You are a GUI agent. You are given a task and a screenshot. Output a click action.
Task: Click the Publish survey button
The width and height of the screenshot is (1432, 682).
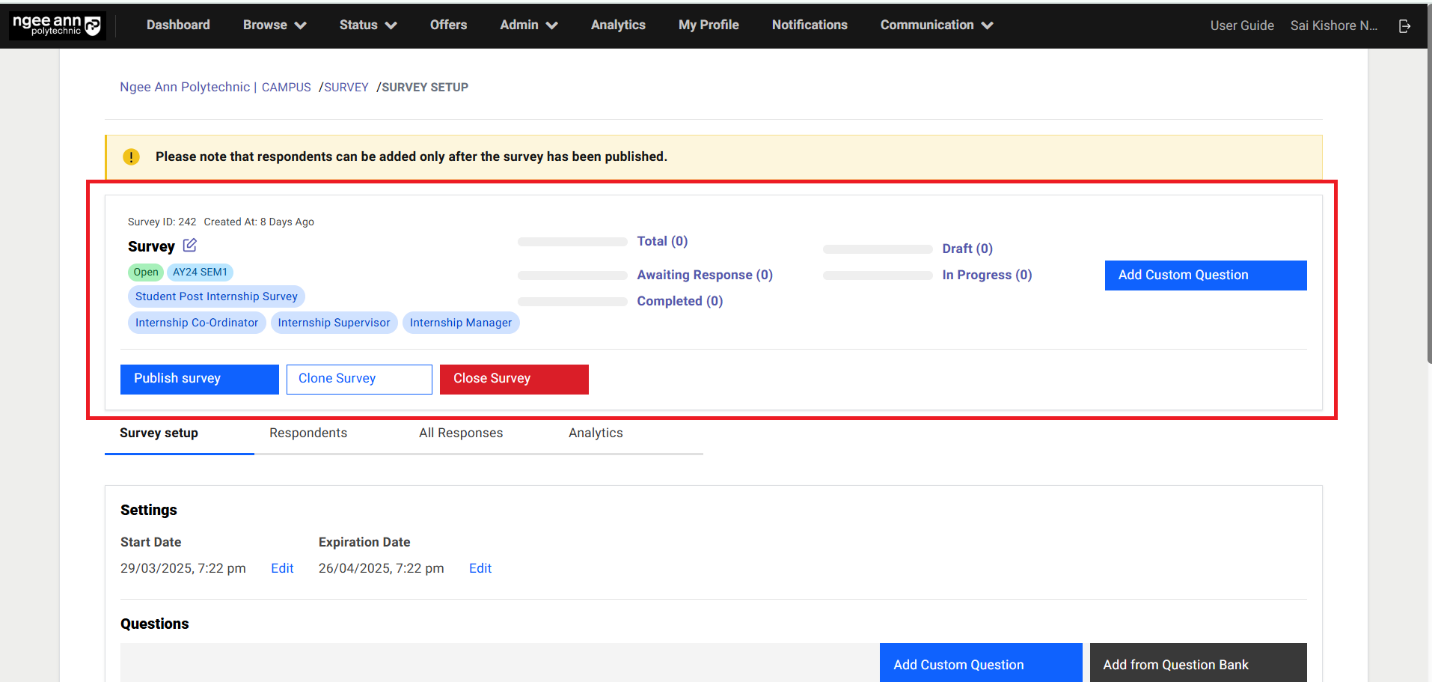coord(199,379)
